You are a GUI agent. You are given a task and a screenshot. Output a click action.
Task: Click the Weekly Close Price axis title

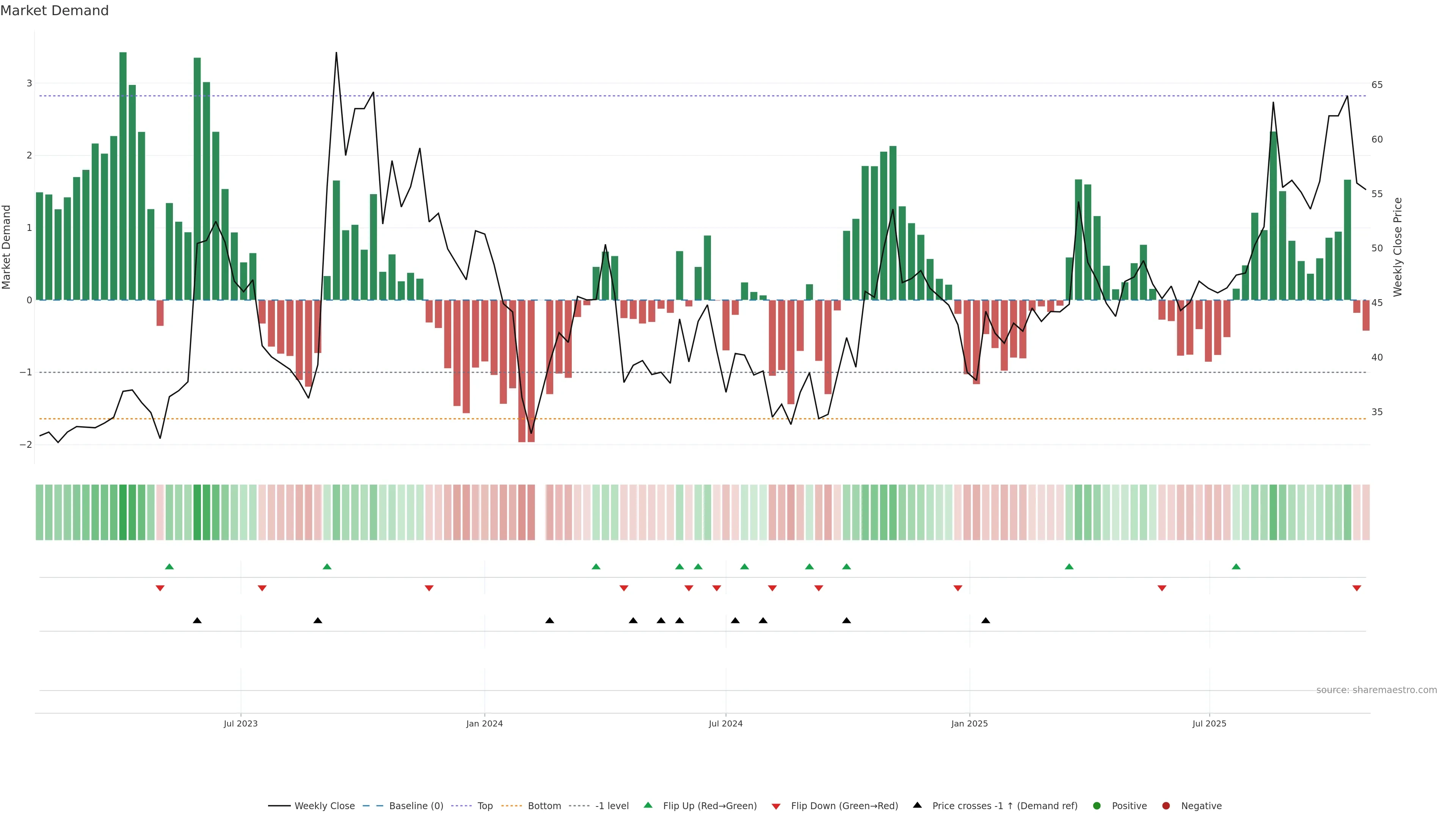[1398, 247]
